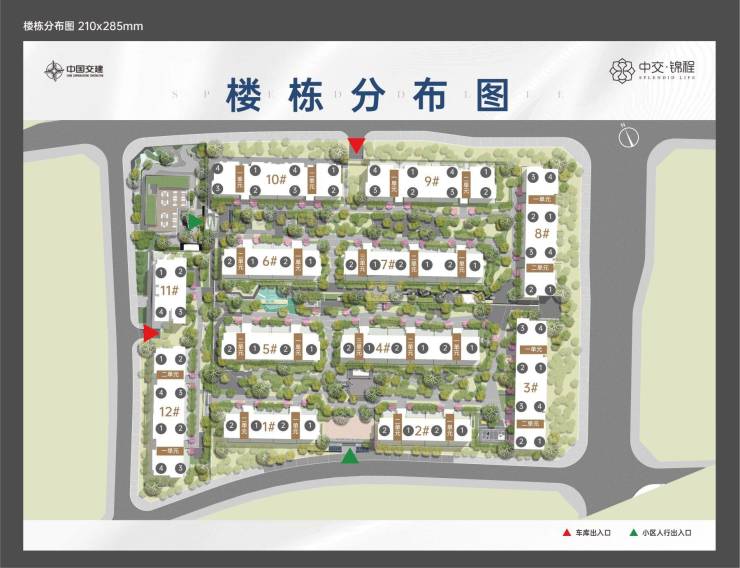Click the header text 楼栋分布图 210x285mm
This screenshot has height=568, width=740.
pyautogui.click(x=83, y=26)
